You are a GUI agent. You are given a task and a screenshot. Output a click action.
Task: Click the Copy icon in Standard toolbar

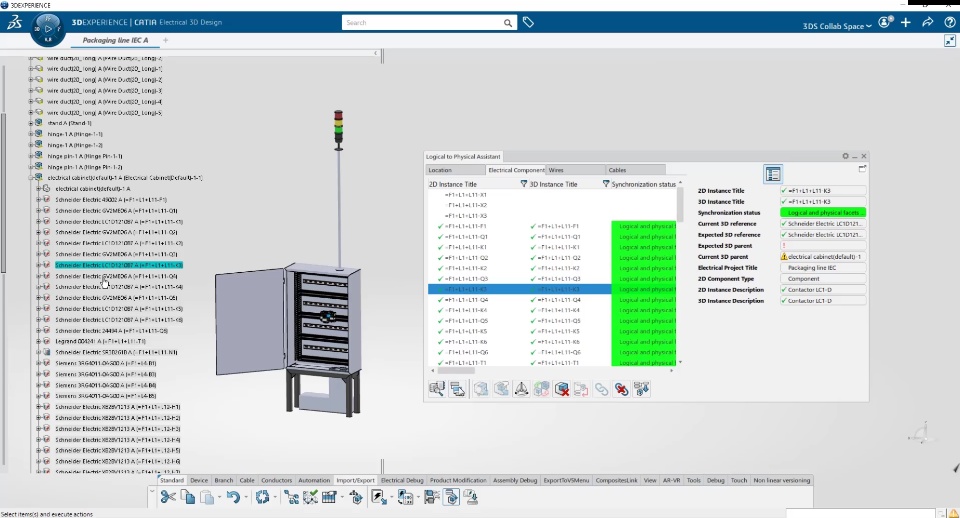click(x=188, y=497)
